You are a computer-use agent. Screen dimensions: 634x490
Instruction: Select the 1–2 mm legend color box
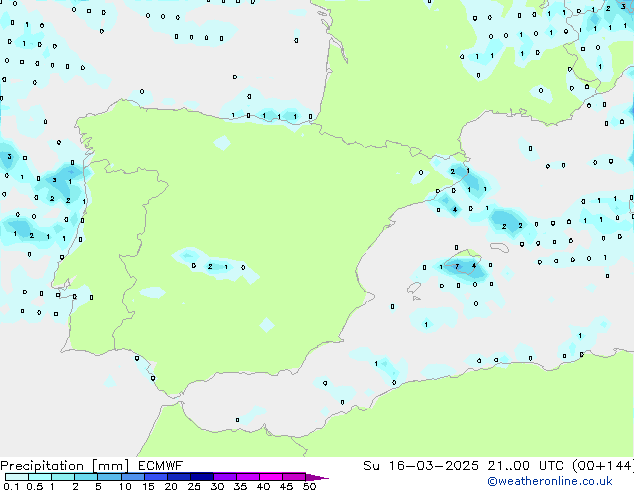63,477
